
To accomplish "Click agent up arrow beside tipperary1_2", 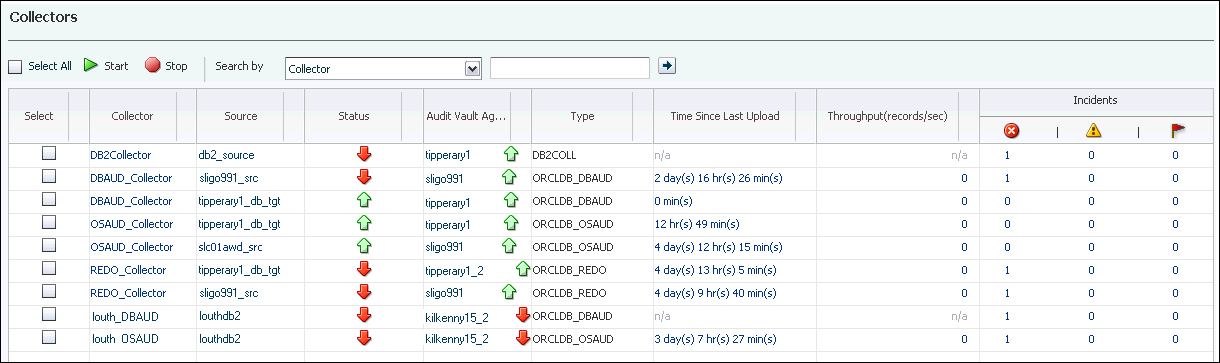I will 523,269.
